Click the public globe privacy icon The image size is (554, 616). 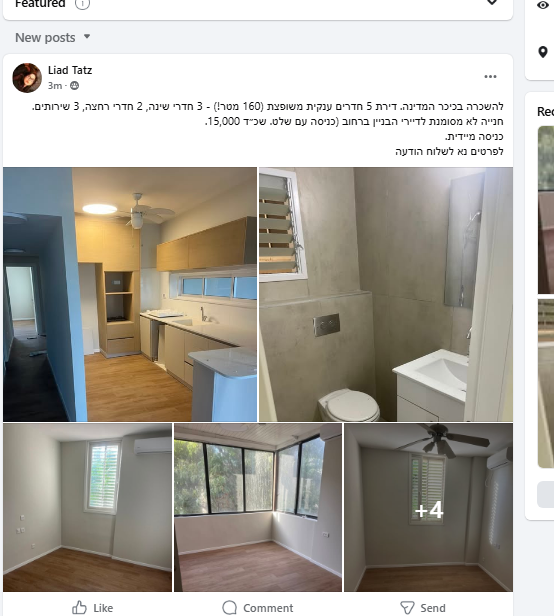(x=74, y=86)
